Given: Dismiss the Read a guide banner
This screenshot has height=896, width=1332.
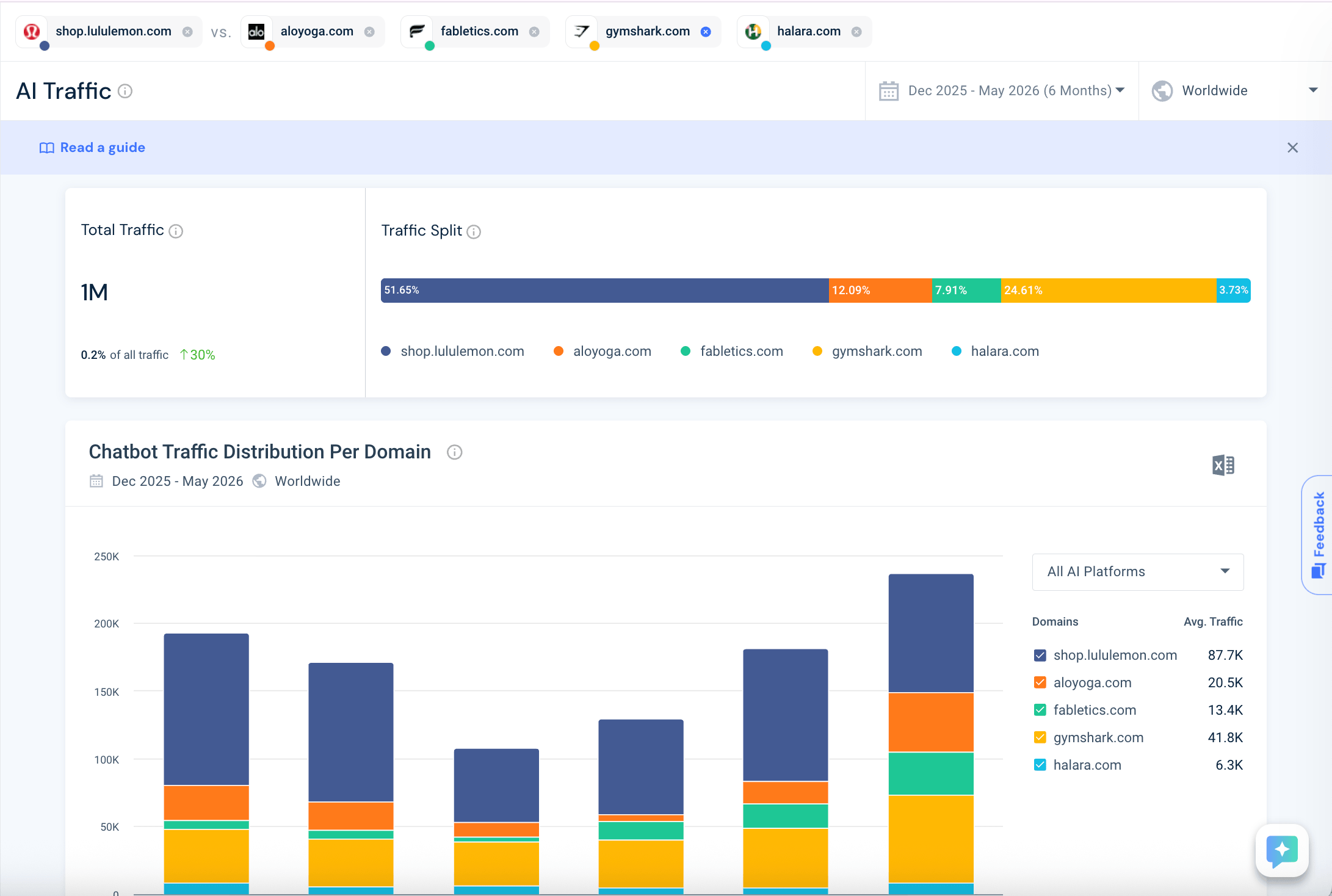Looking at the screenshot, I should pos(1292,148).
